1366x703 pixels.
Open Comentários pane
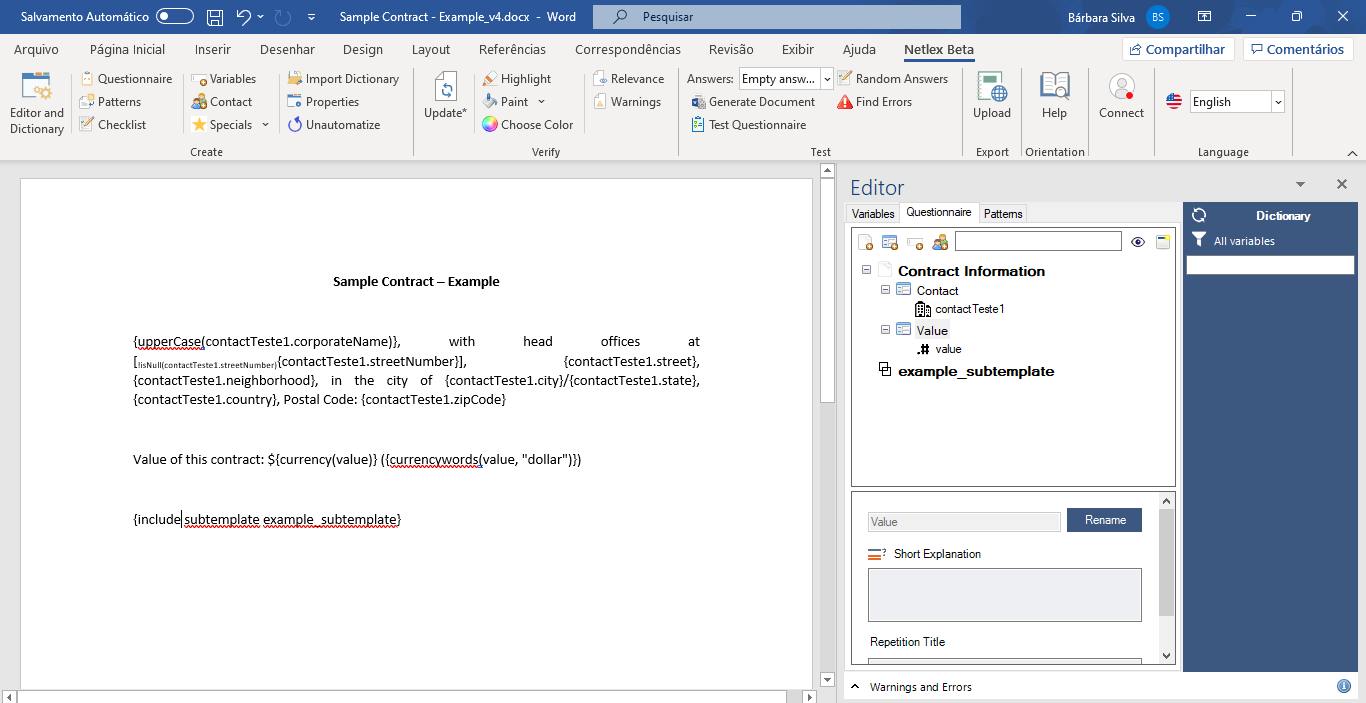(1298, 49)
